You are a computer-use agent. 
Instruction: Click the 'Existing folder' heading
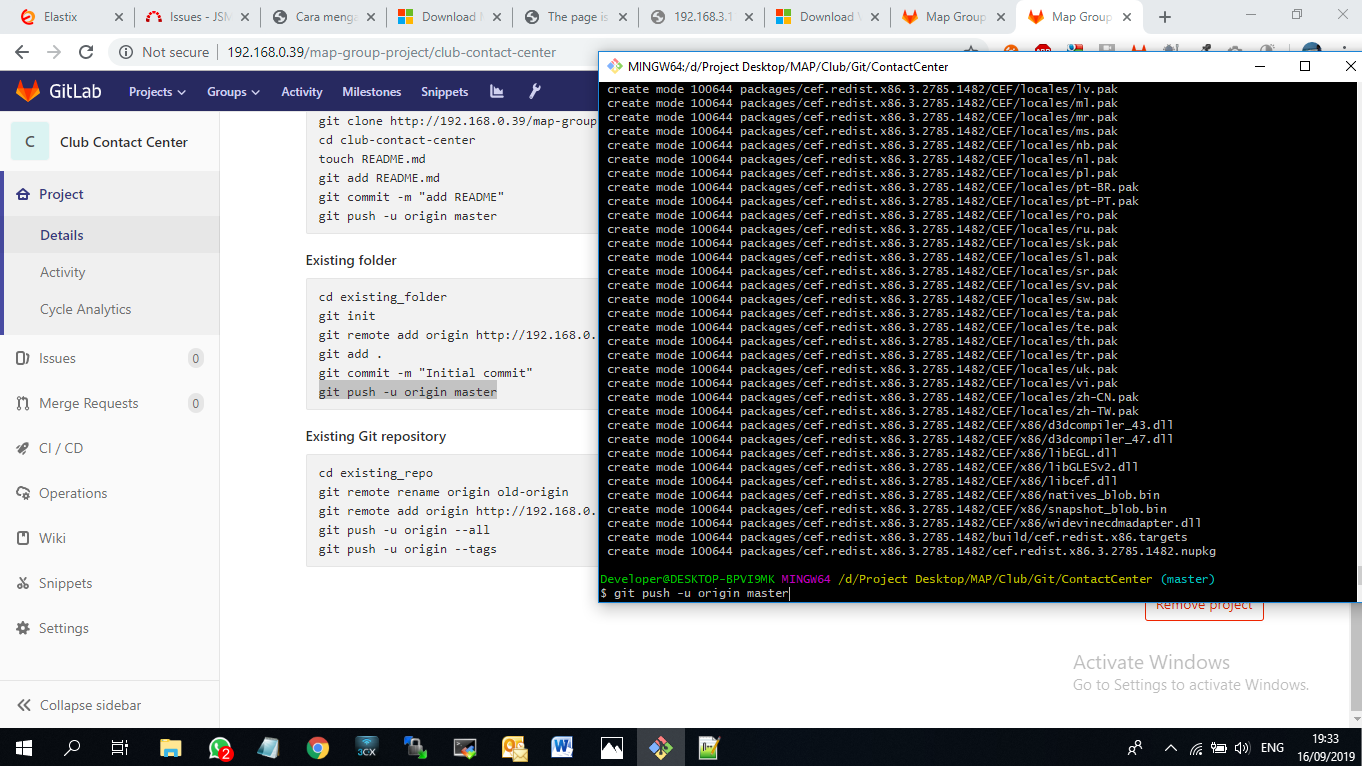click(x=351, y=260)
